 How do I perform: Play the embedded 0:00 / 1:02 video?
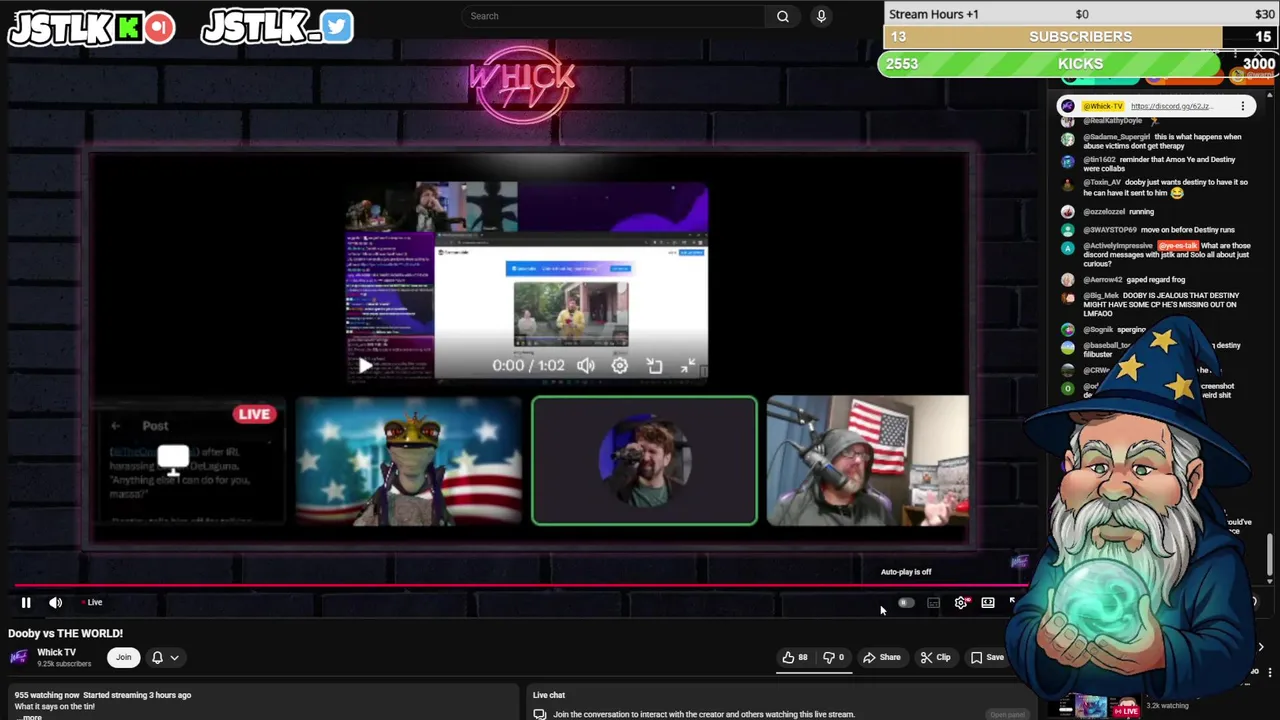tap(365, 365)
